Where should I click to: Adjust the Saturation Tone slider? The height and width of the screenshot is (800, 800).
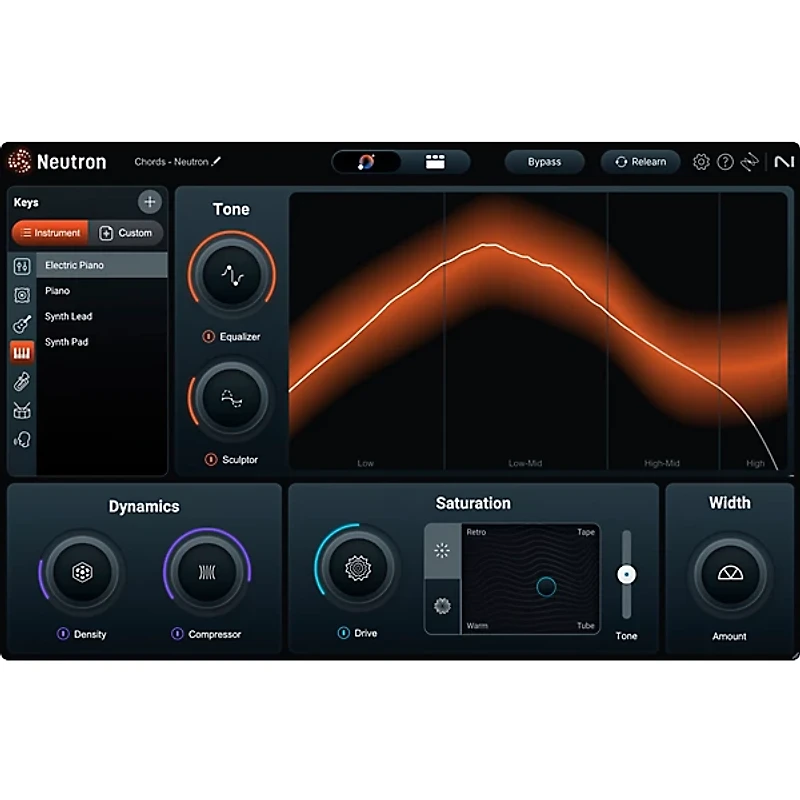click(627, 572)
